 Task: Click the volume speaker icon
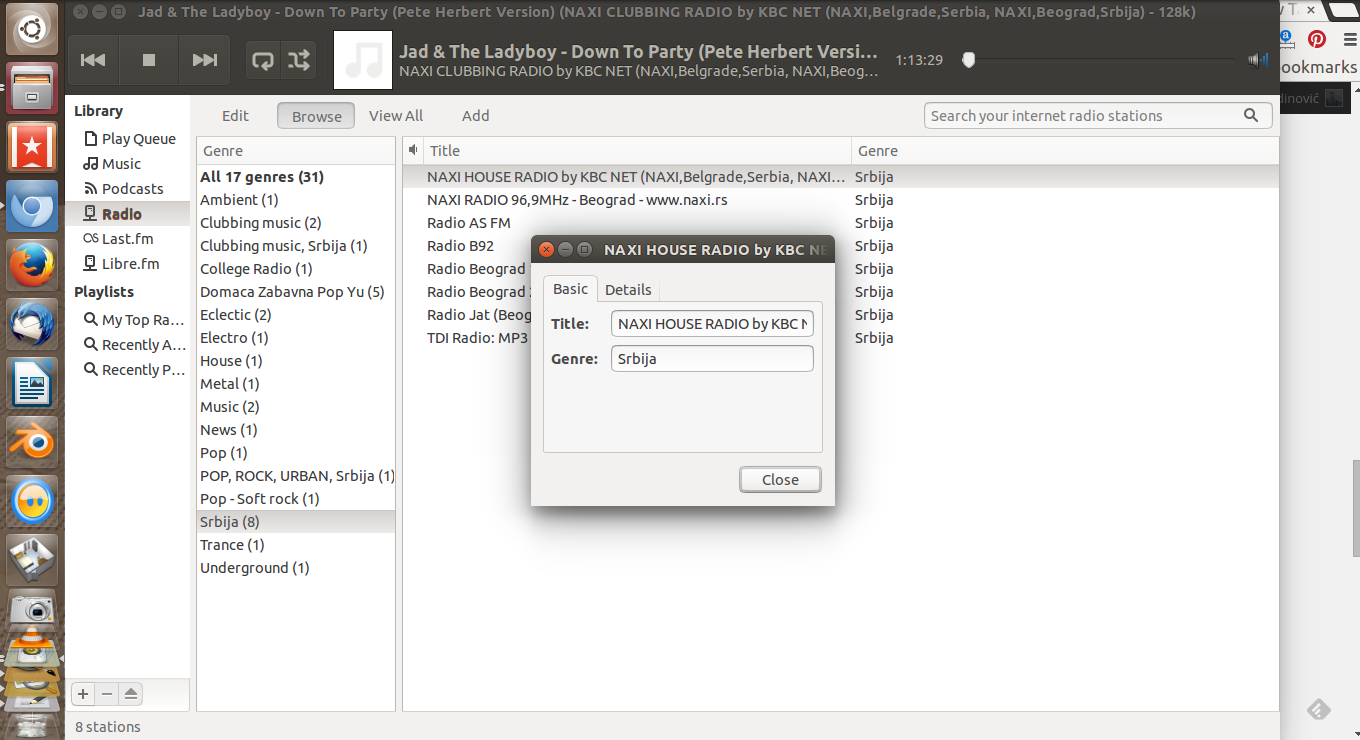pyautogui.click(x=1258, y=60)
